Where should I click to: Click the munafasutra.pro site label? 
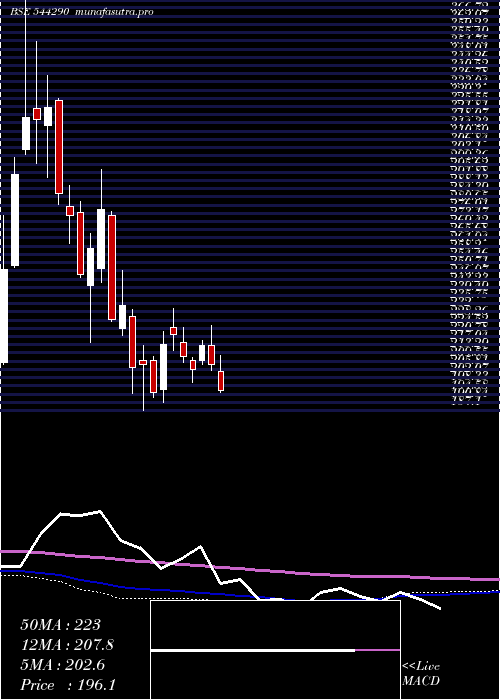click(115, 12)
